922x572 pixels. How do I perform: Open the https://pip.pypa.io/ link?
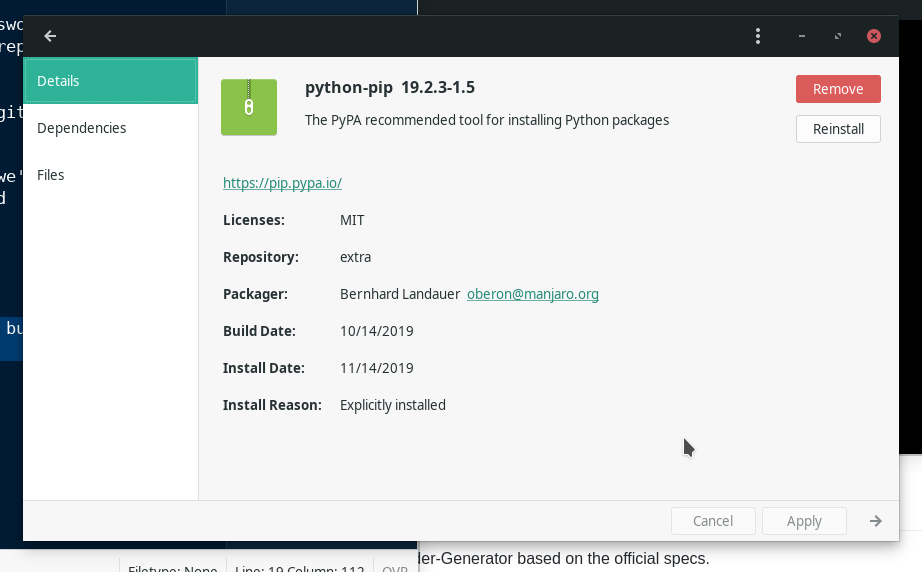point(282,183)
